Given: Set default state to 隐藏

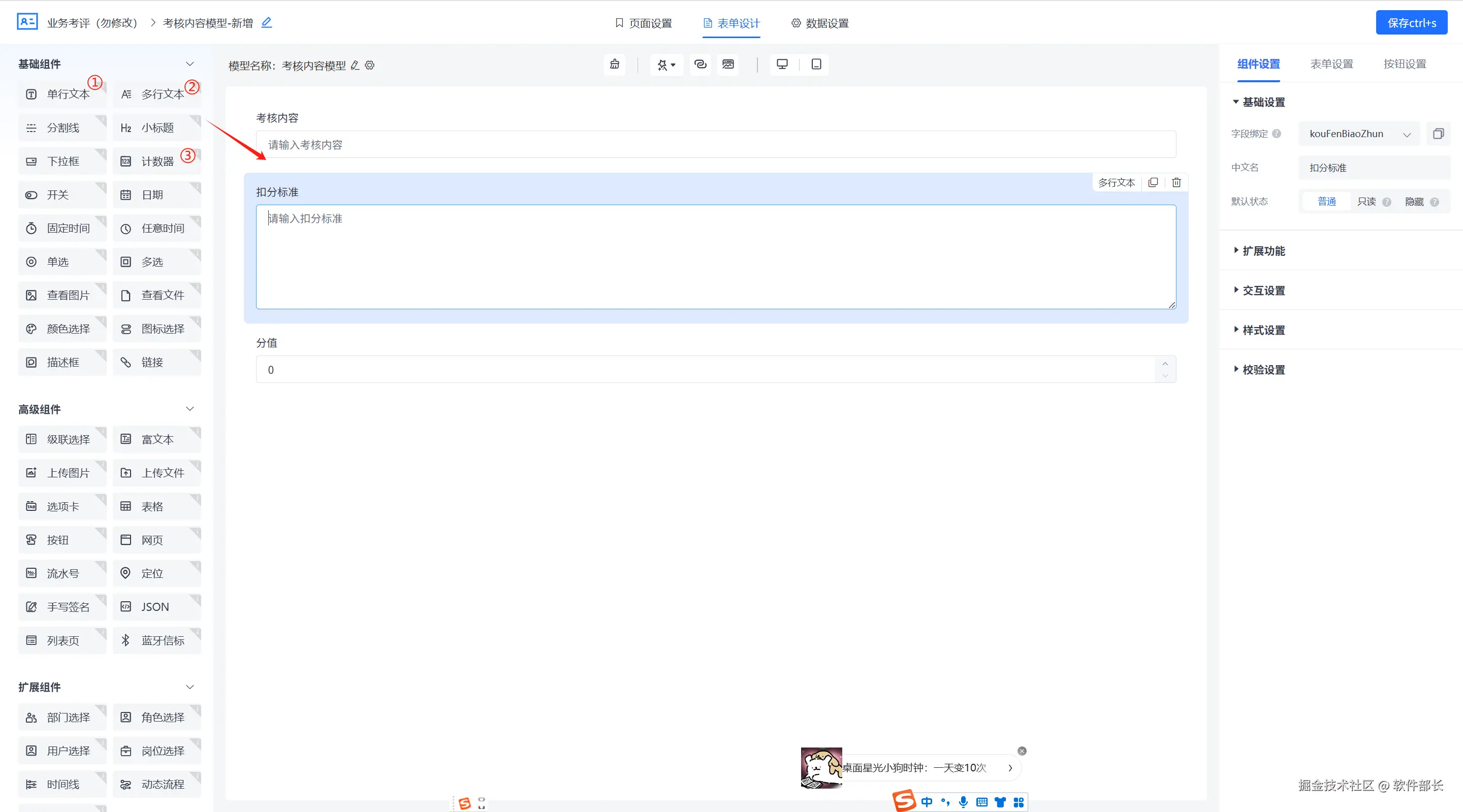Looking at the screenshot, I should coord(1414,202).
